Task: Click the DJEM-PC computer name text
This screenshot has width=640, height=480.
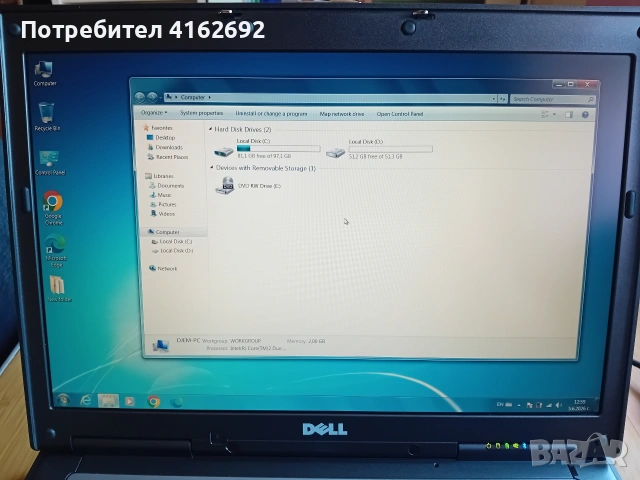Action: (x=188, y=340)
